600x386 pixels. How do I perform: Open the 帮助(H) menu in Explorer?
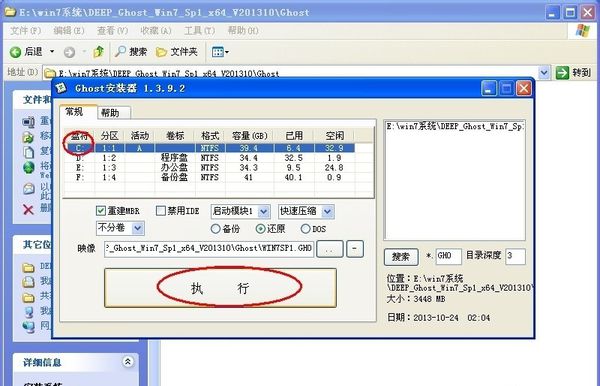pyautogui.click(x=243, y=30)
